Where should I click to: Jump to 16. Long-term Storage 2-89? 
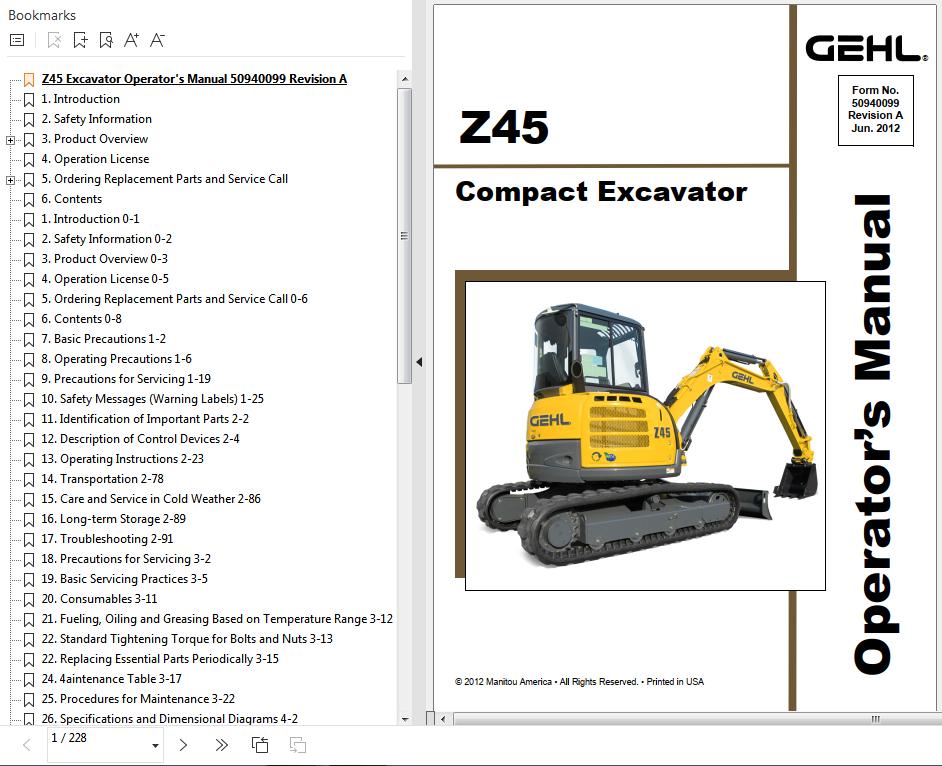[114, 519]
